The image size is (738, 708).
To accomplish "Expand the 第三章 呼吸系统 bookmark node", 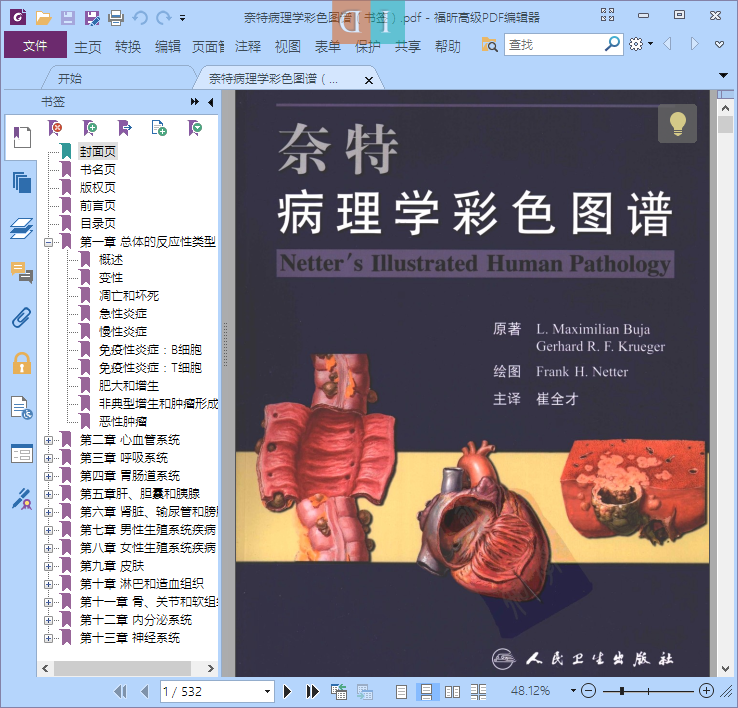I will (48, 458).
